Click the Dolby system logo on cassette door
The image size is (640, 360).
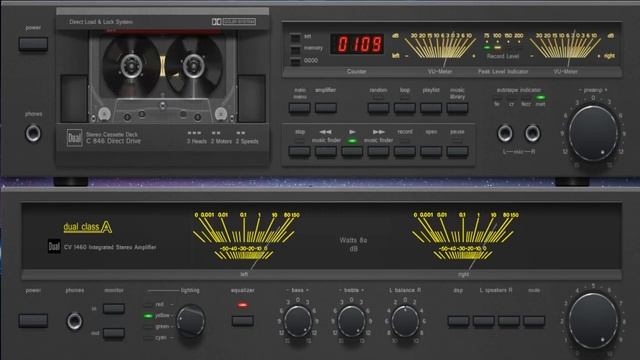[x=233, y=22]
